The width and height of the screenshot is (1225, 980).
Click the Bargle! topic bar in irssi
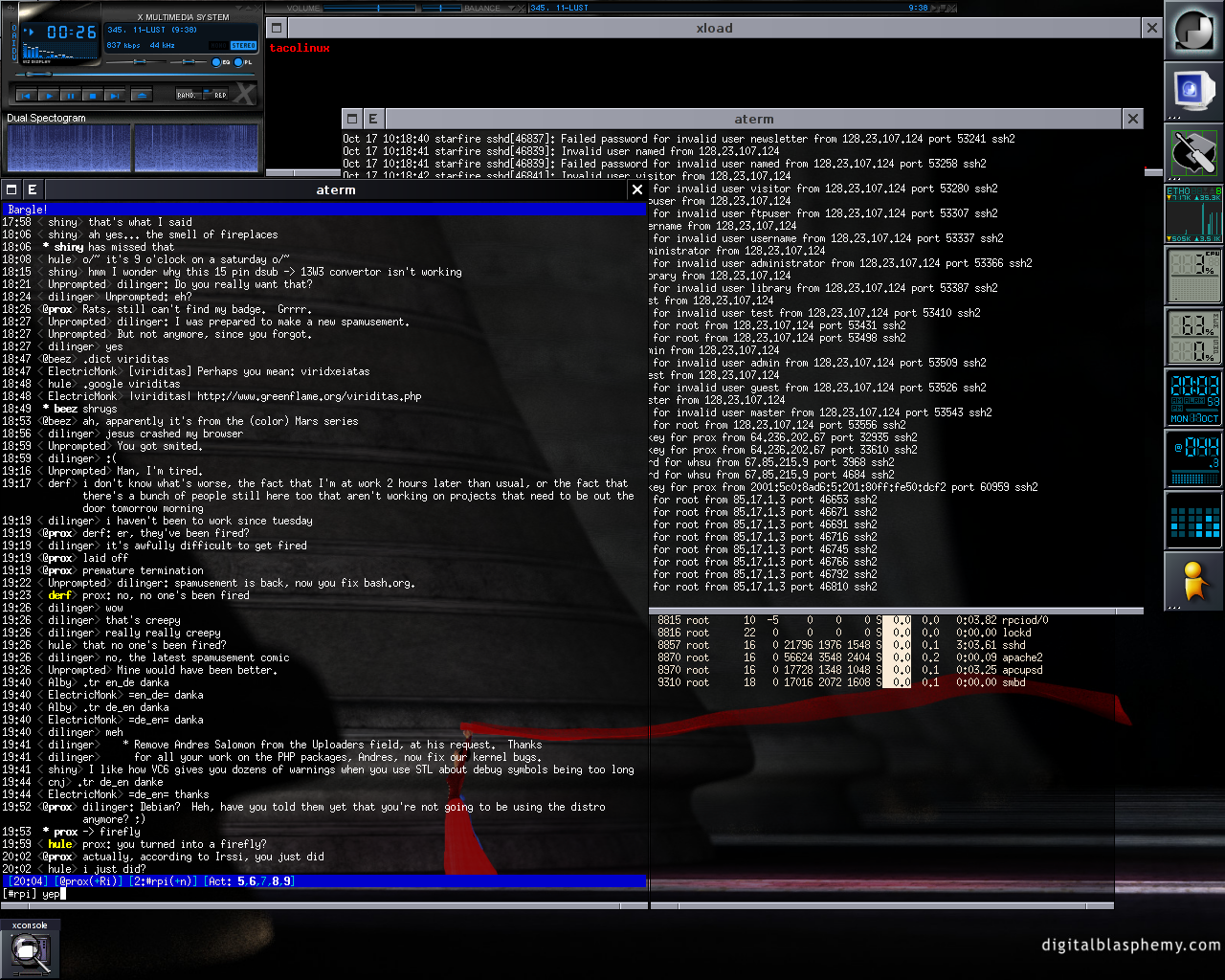coord(324,210)
